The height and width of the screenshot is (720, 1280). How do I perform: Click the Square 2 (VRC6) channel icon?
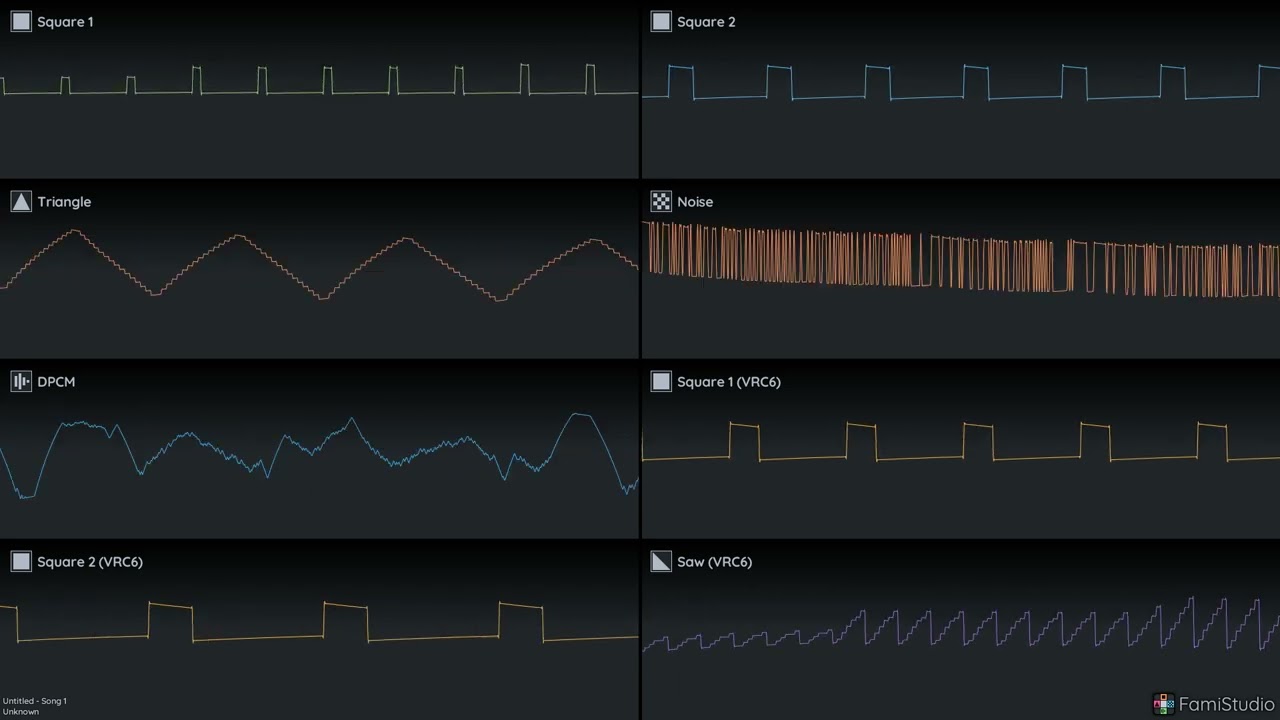pyautogui.click(x=21, y=561)
